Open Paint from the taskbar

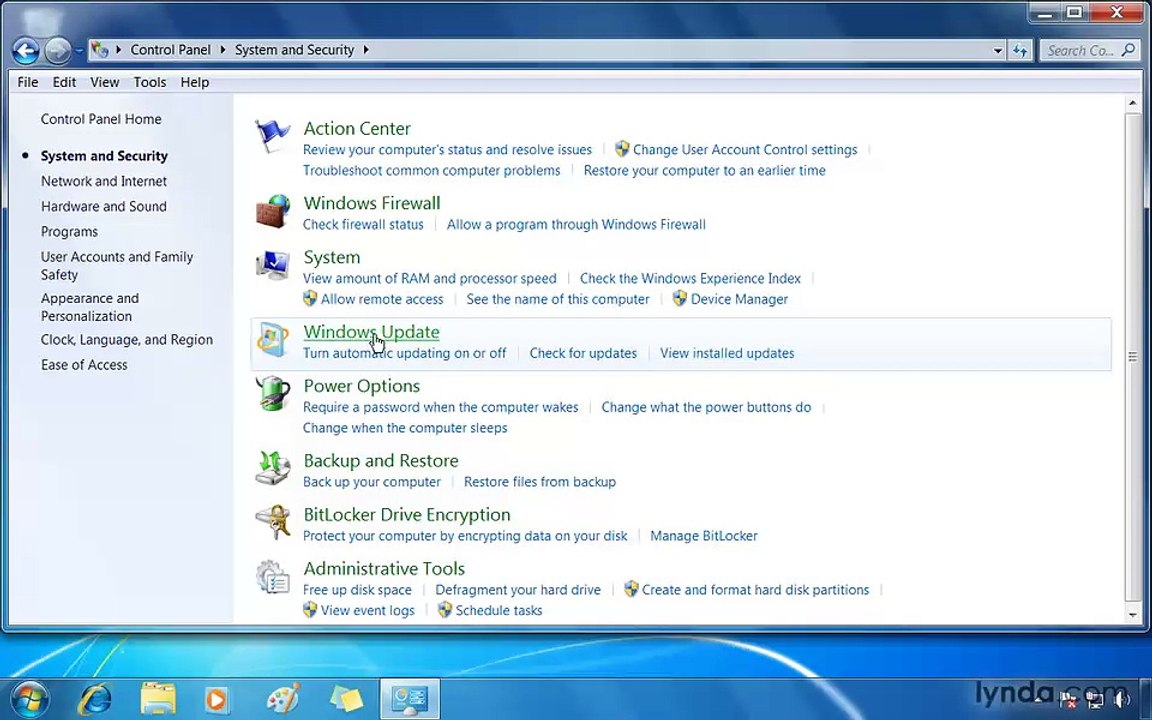coord(283,699)
